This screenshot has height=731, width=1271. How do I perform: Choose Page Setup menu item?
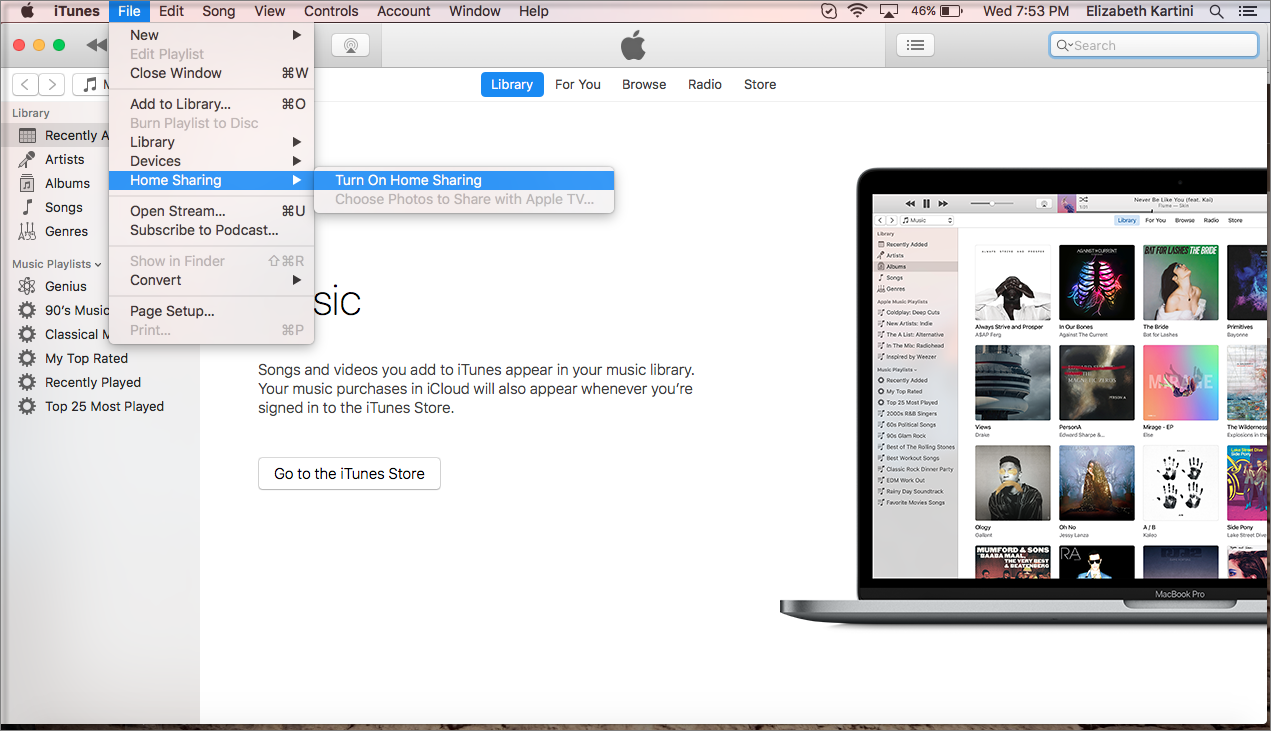click(212, 311)
